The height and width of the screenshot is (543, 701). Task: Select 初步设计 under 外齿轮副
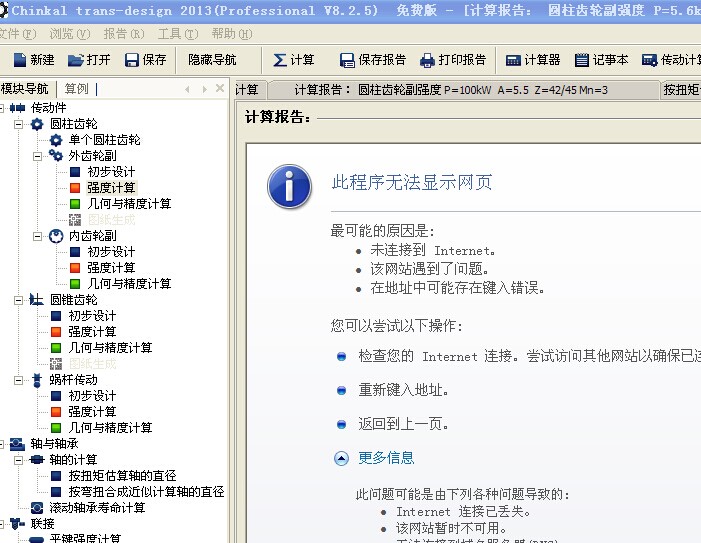click(111, 172)
